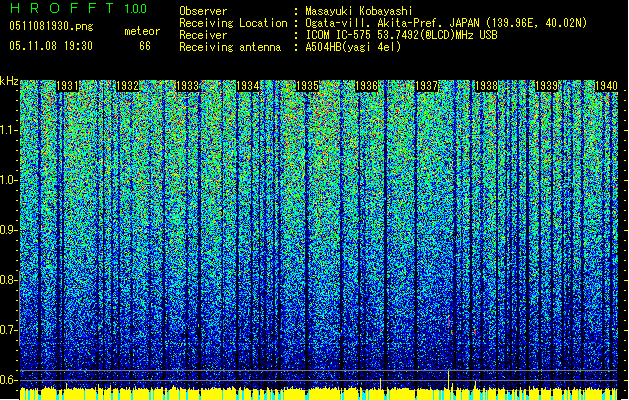Click the 1935 time marker label

307,86
